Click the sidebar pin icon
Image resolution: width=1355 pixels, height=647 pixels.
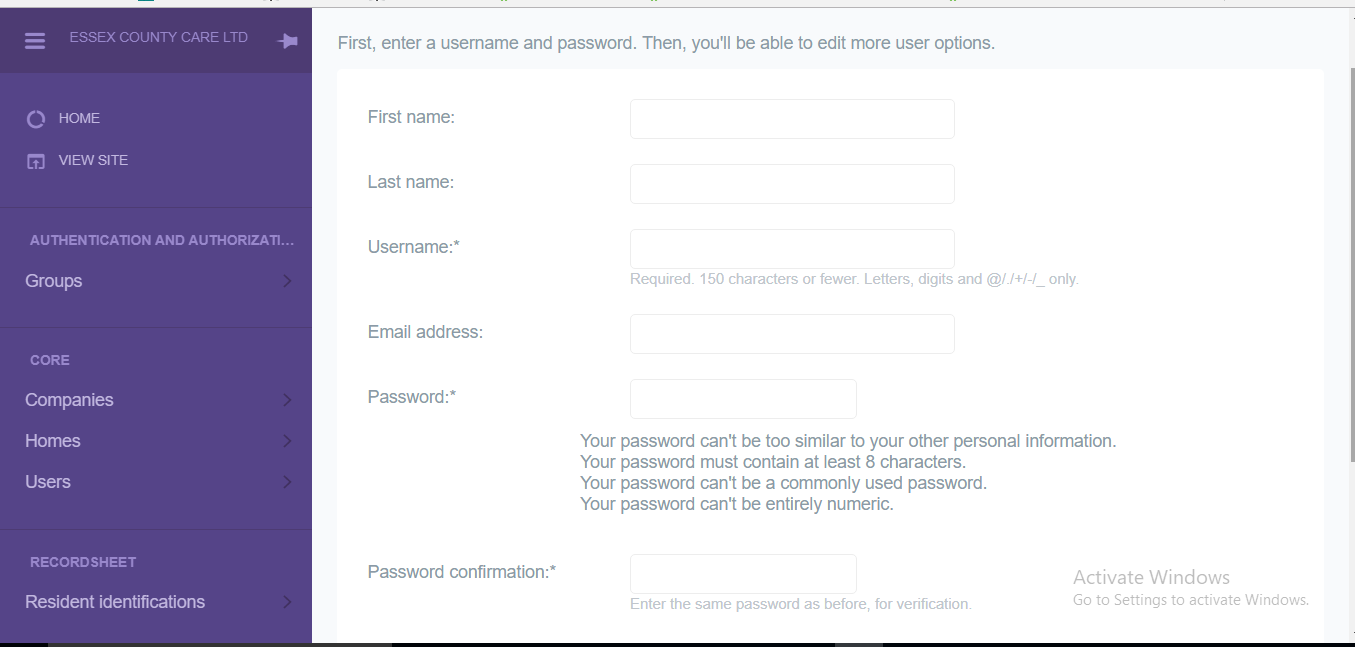click(x=287, y=41)
